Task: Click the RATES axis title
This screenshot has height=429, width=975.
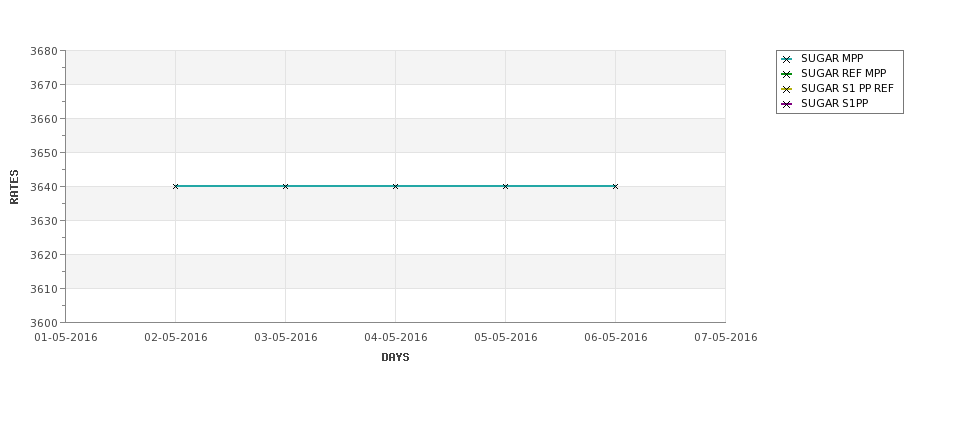Action: click(x=14, y=187)
